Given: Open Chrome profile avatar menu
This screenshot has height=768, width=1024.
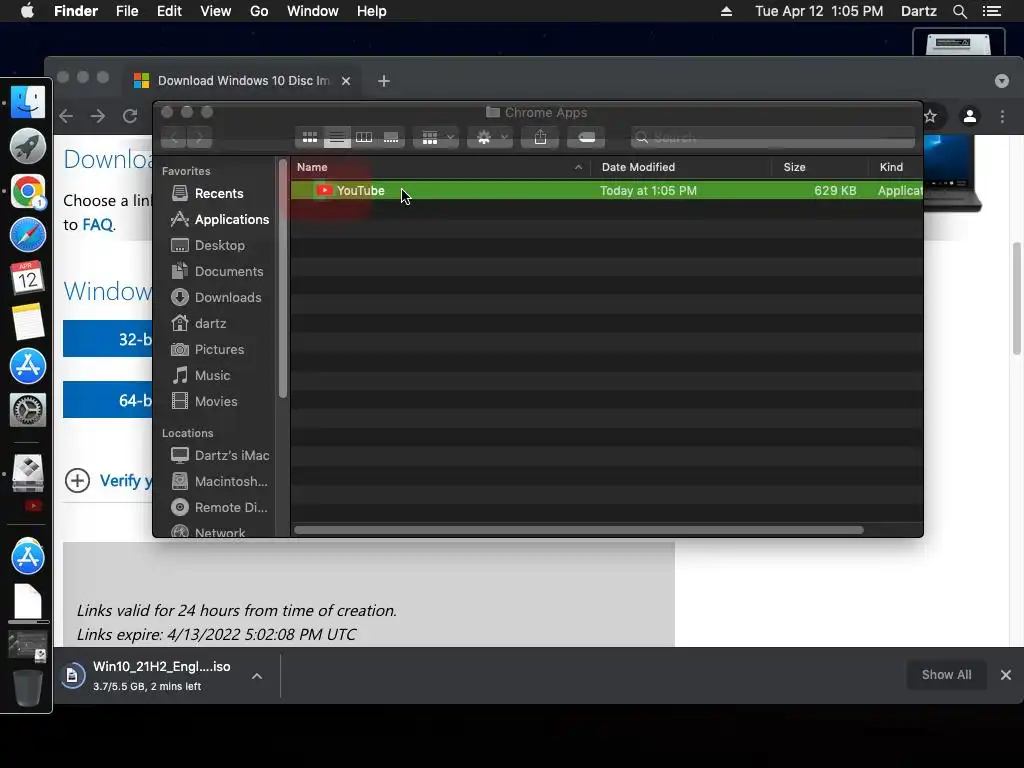Looking at the screenshot, I should click(970, 116).
